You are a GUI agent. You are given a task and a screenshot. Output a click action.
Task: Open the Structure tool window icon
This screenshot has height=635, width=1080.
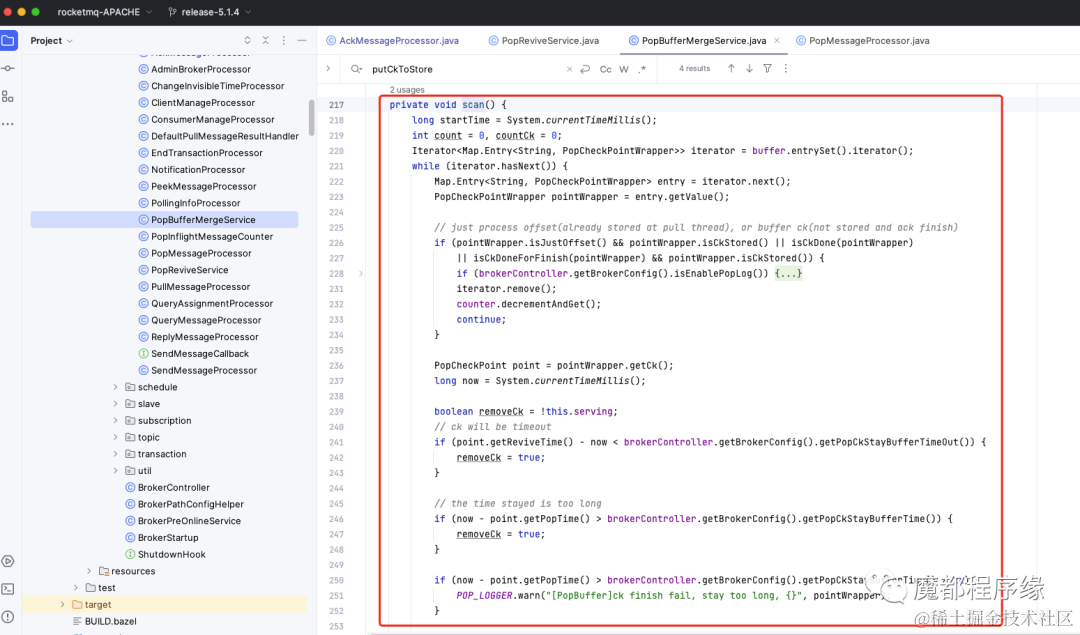[x=8, y=96]
